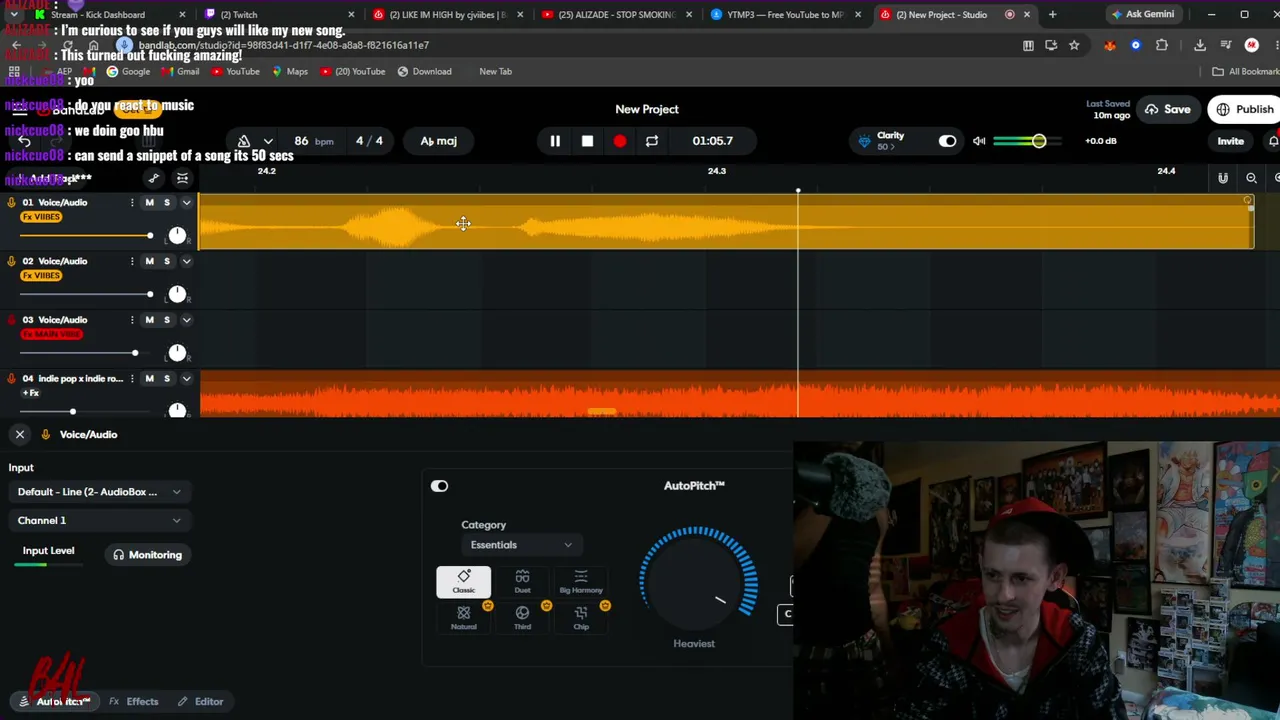Select the Third AutoPitch preset

point(522,618)
